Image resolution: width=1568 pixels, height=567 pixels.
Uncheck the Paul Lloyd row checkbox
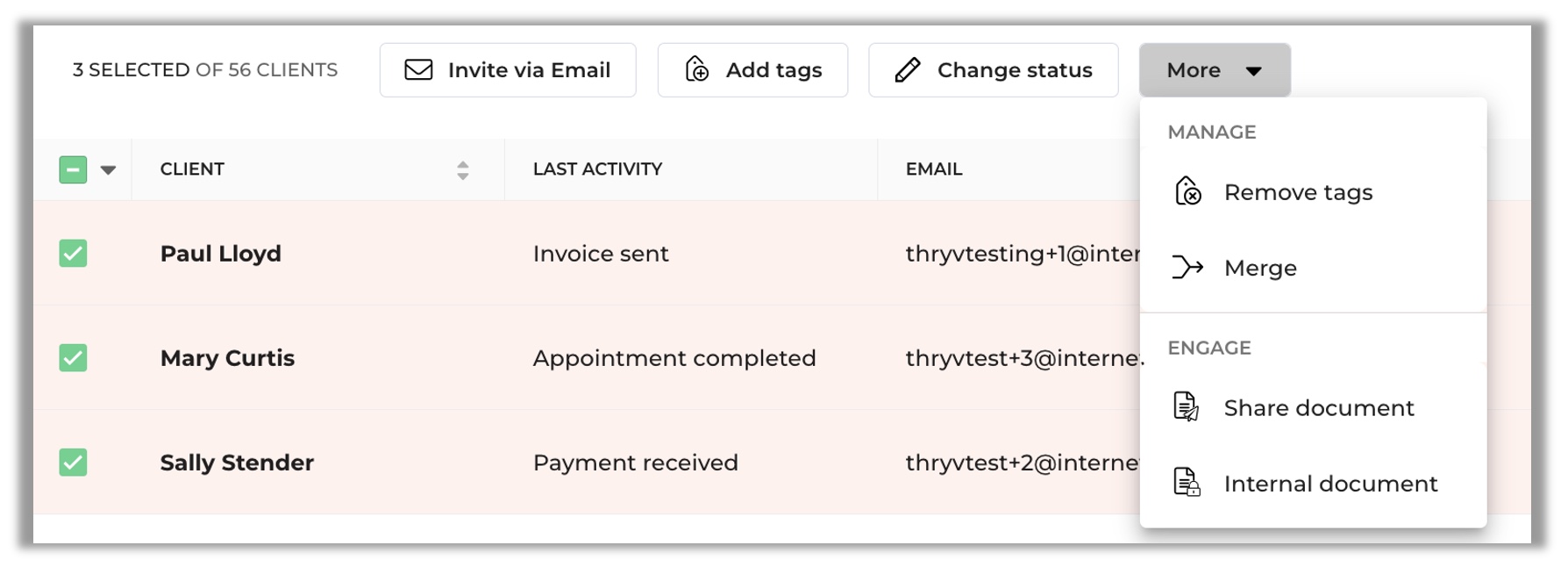(x=73, y=253)
